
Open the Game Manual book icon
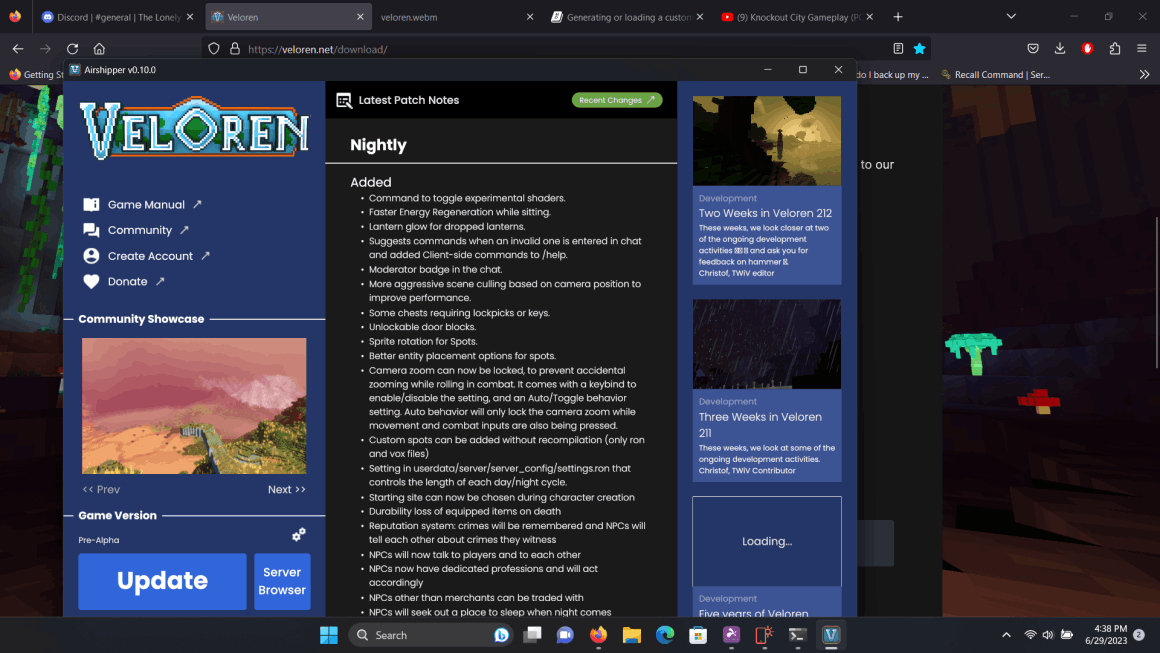pyautogui.click(x=91, y=205)
